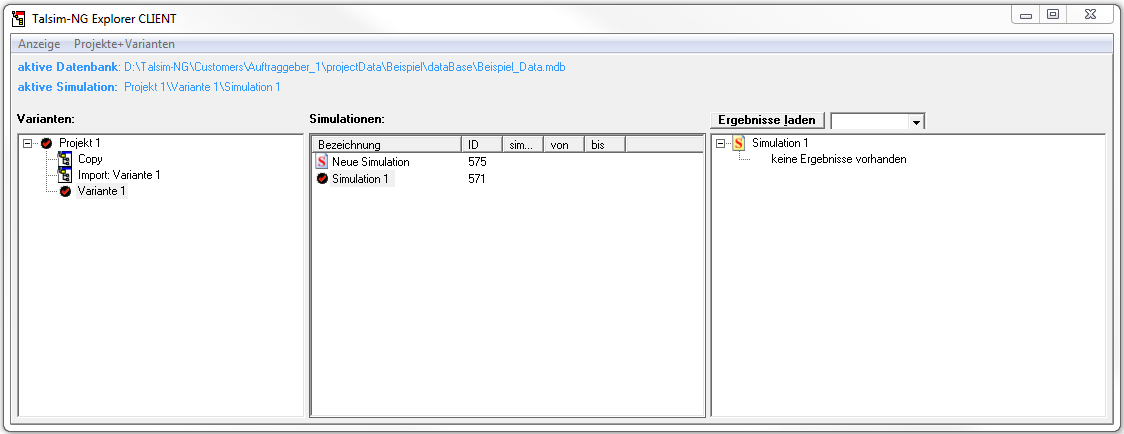Click the Copy variant icon
Image resolution: width=1124 pixels, height=434 pixels.
click(x=65, y=159)
